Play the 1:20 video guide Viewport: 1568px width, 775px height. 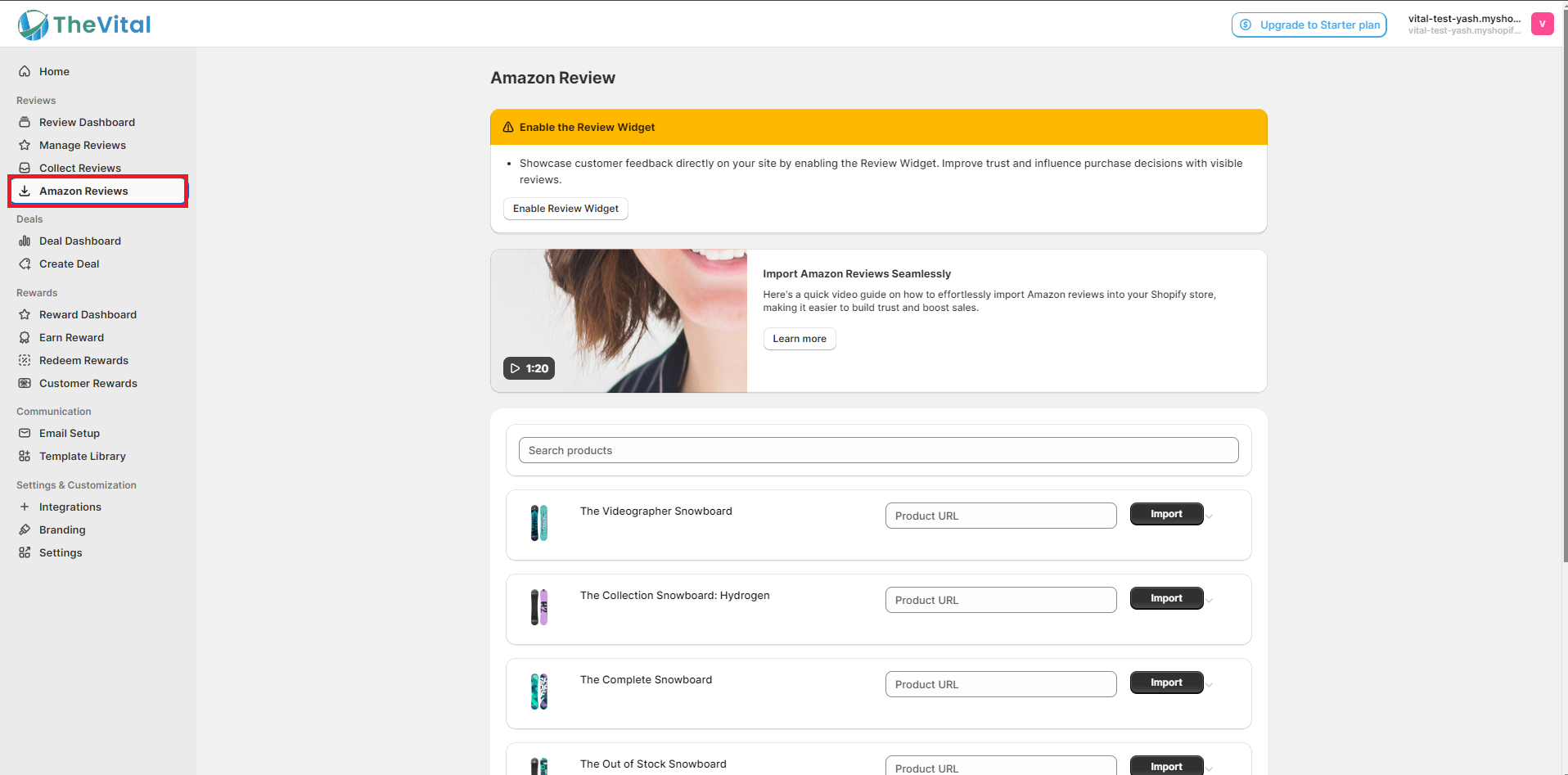point(529,368)
